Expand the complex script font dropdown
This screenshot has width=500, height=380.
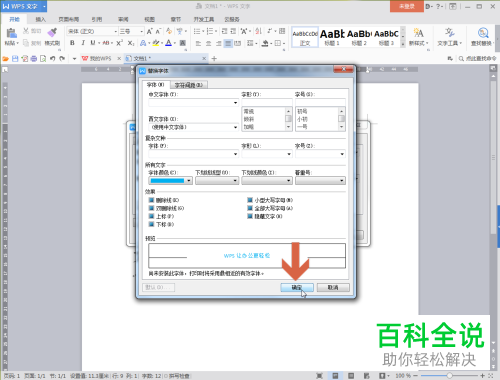235,154
